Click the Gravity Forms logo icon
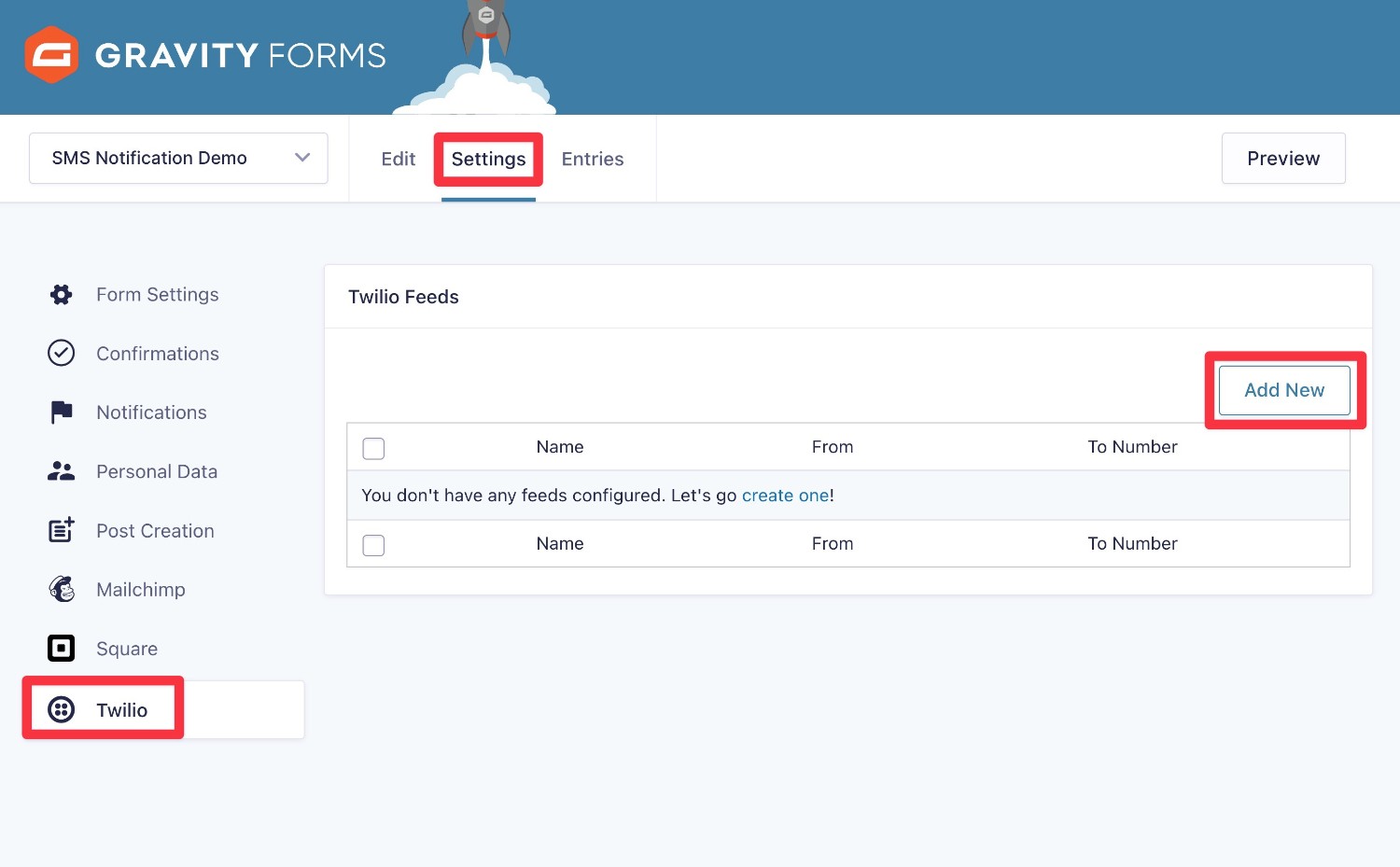The height and width of the screenshot is (867, 1400). click(x=51, y=55)
